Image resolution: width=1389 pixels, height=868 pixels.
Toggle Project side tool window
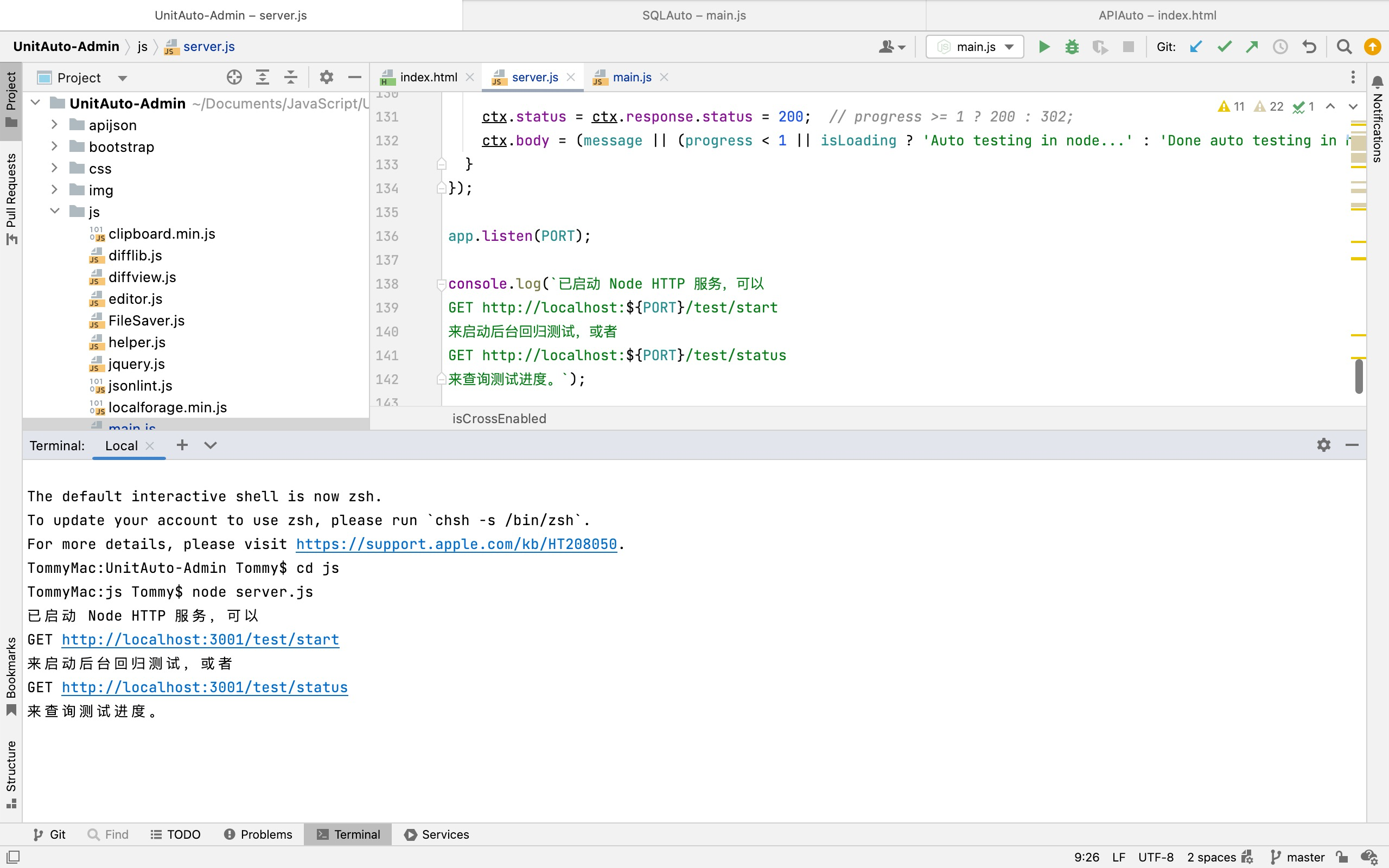(x=11, y=100)
